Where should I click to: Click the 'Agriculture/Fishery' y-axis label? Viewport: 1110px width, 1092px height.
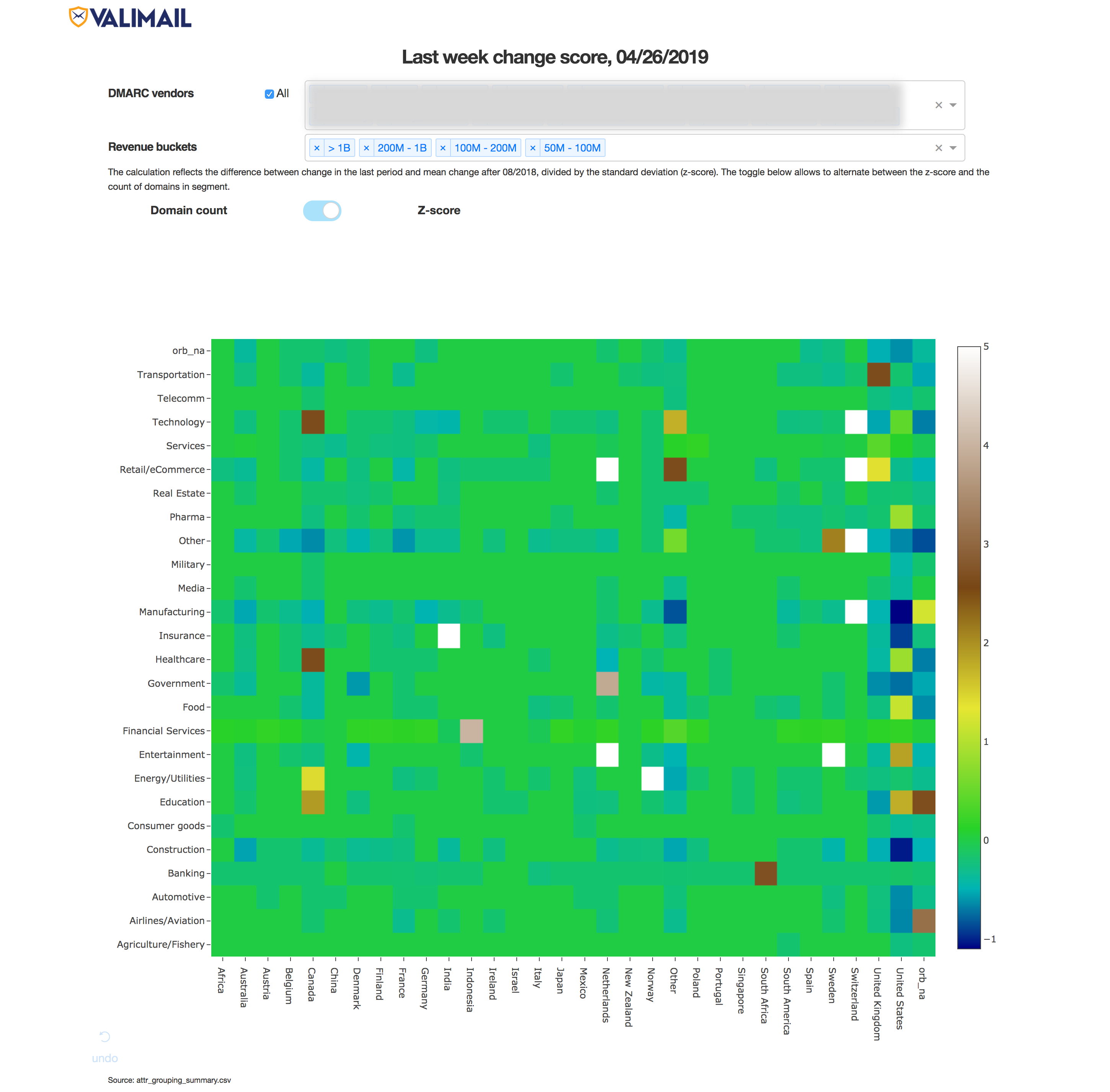tap(161, 944)
